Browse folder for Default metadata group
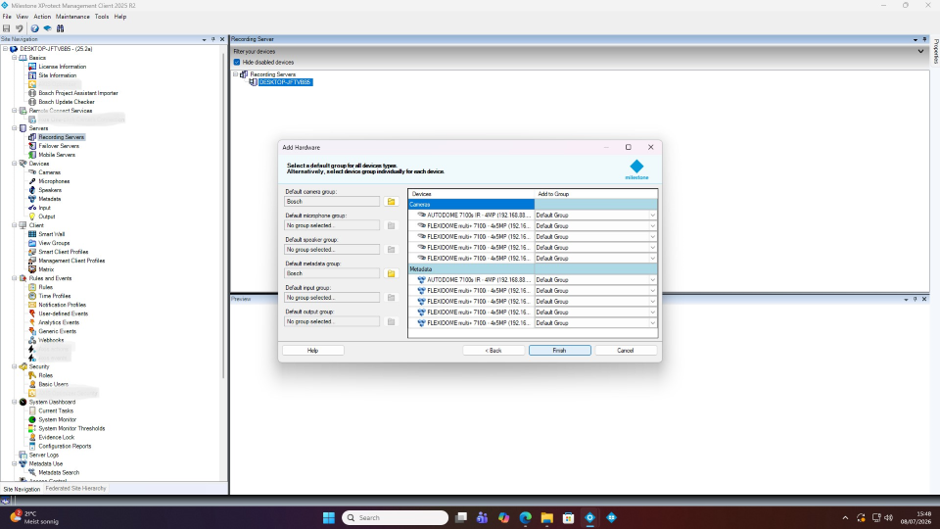The width and height of the screenshot is (940, 529). tap(391, 273)
